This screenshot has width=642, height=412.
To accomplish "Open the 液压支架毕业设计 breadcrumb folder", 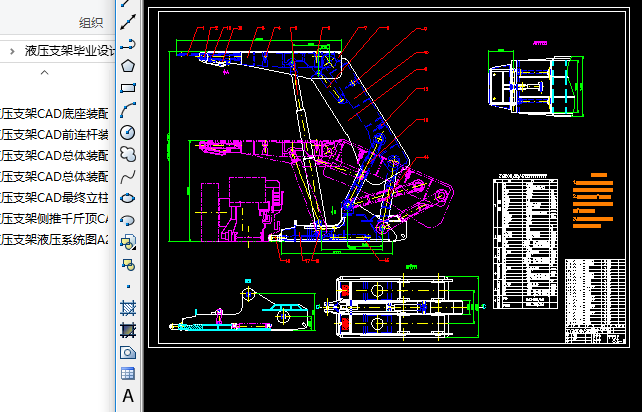I will (70, 51).
